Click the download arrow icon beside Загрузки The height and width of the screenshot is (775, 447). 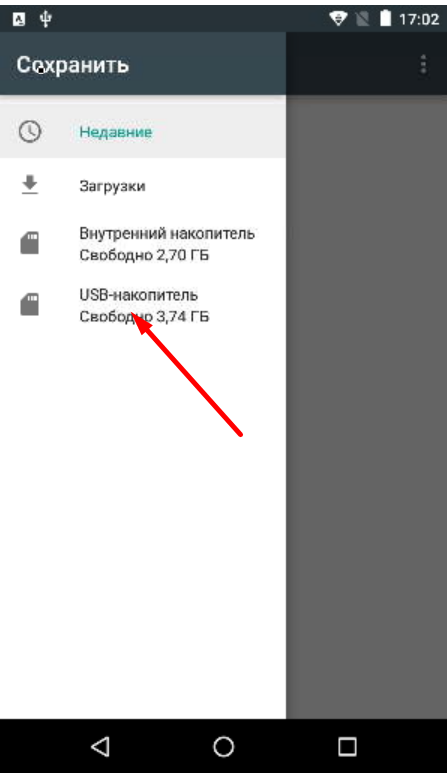click(30, 185)
